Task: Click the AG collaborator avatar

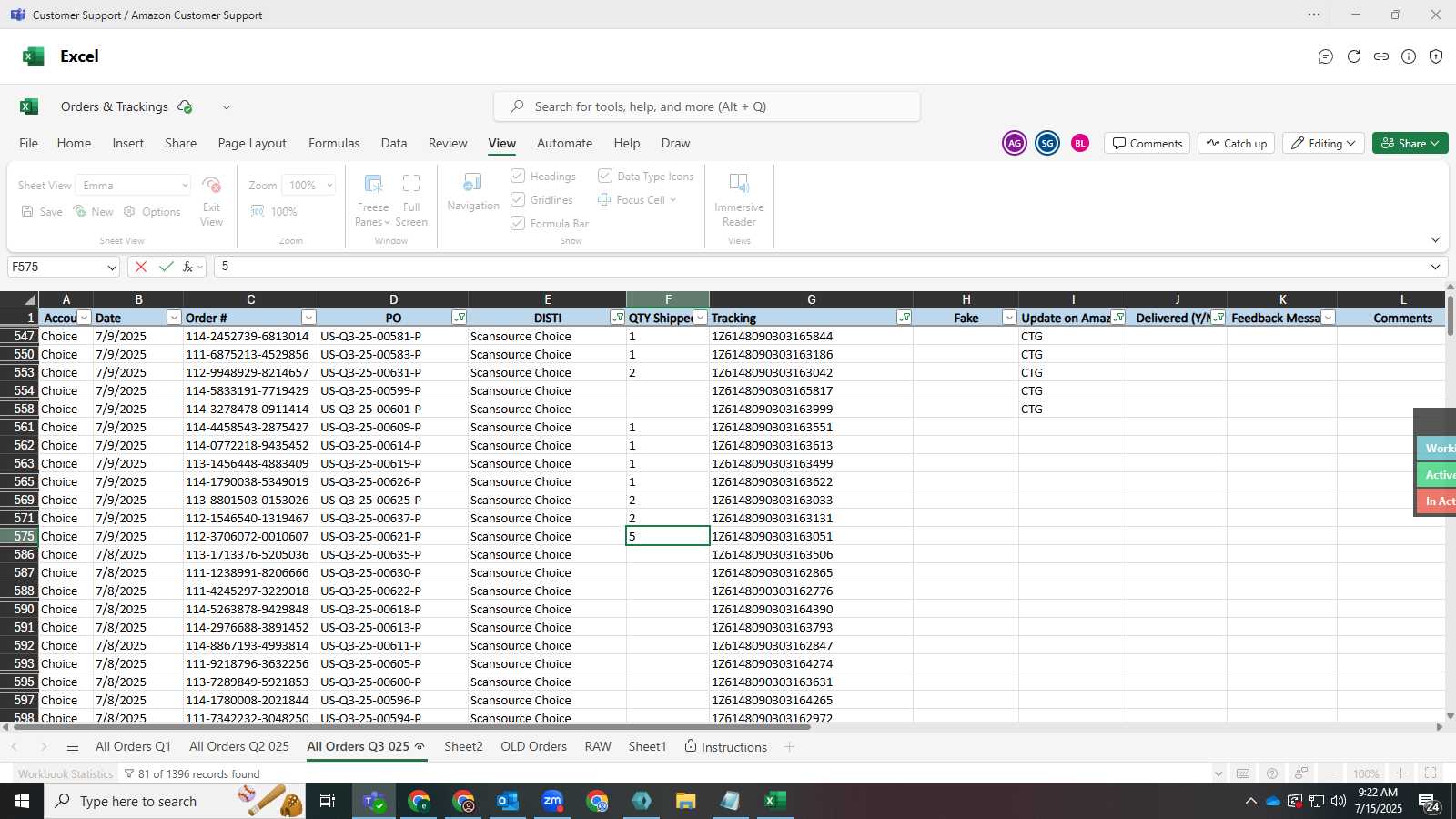Action: pyautogui.click(x=1015, y=143)
